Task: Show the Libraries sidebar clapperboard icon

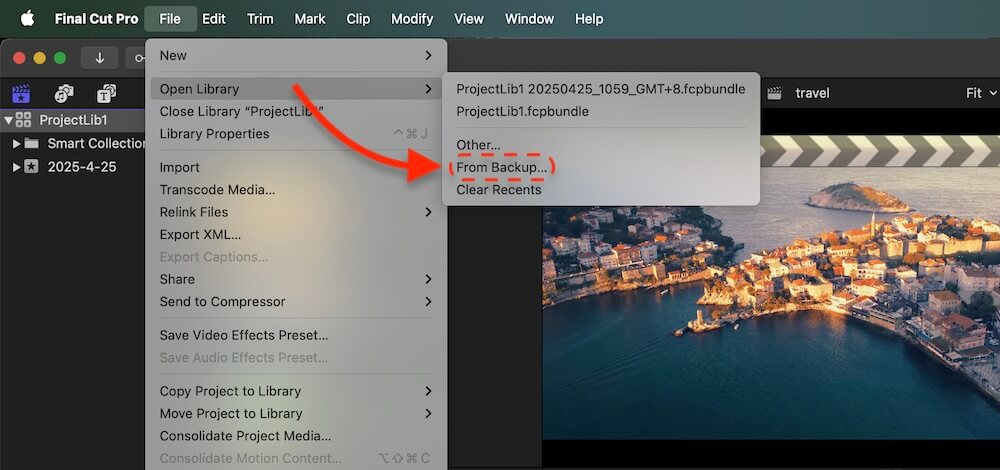Action: point(21,94)
